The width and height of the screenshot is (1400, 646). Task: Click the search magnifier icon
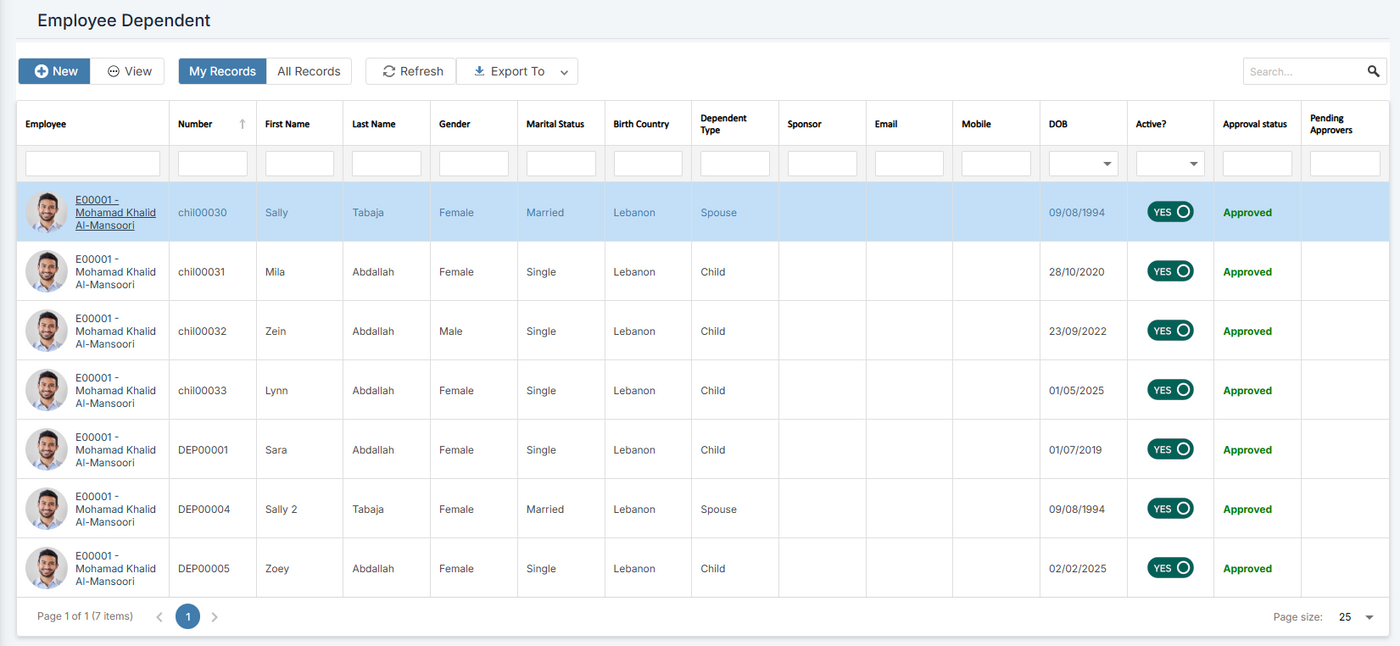[x=1373, y=71]
